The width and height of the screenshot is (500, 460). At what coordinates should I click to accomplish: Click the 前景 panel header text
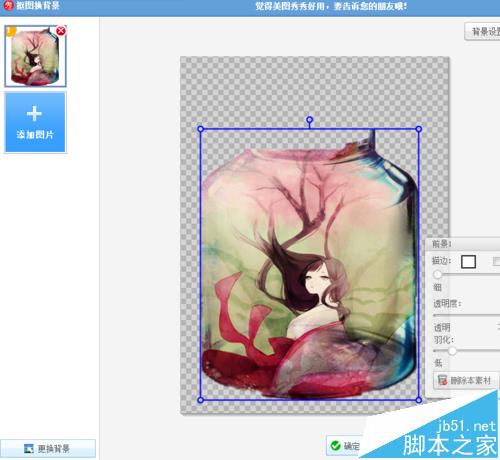(441, 244)
